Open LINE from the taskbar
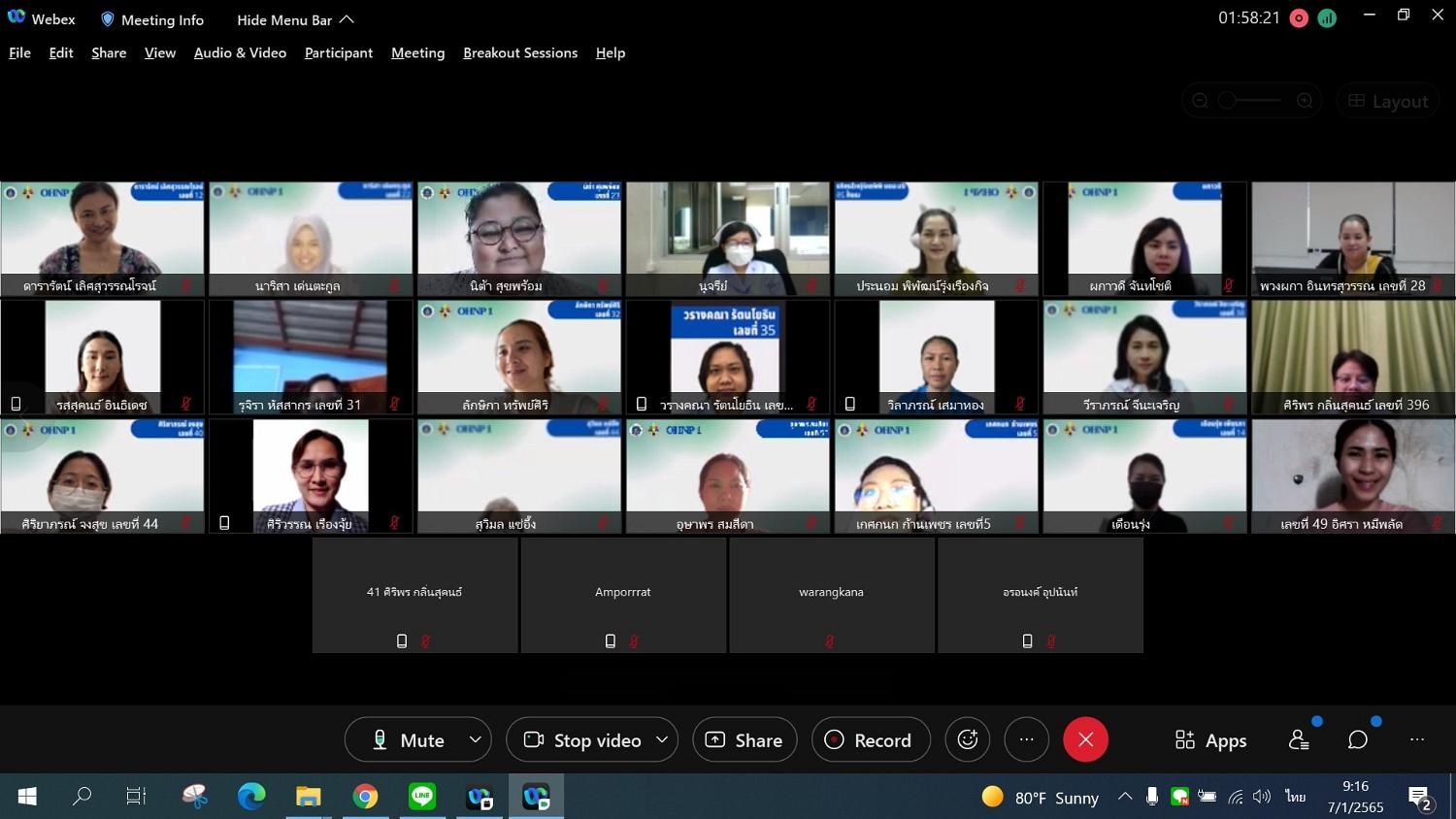The width and height of the screenshot is (1456, 819). (422, 797)
